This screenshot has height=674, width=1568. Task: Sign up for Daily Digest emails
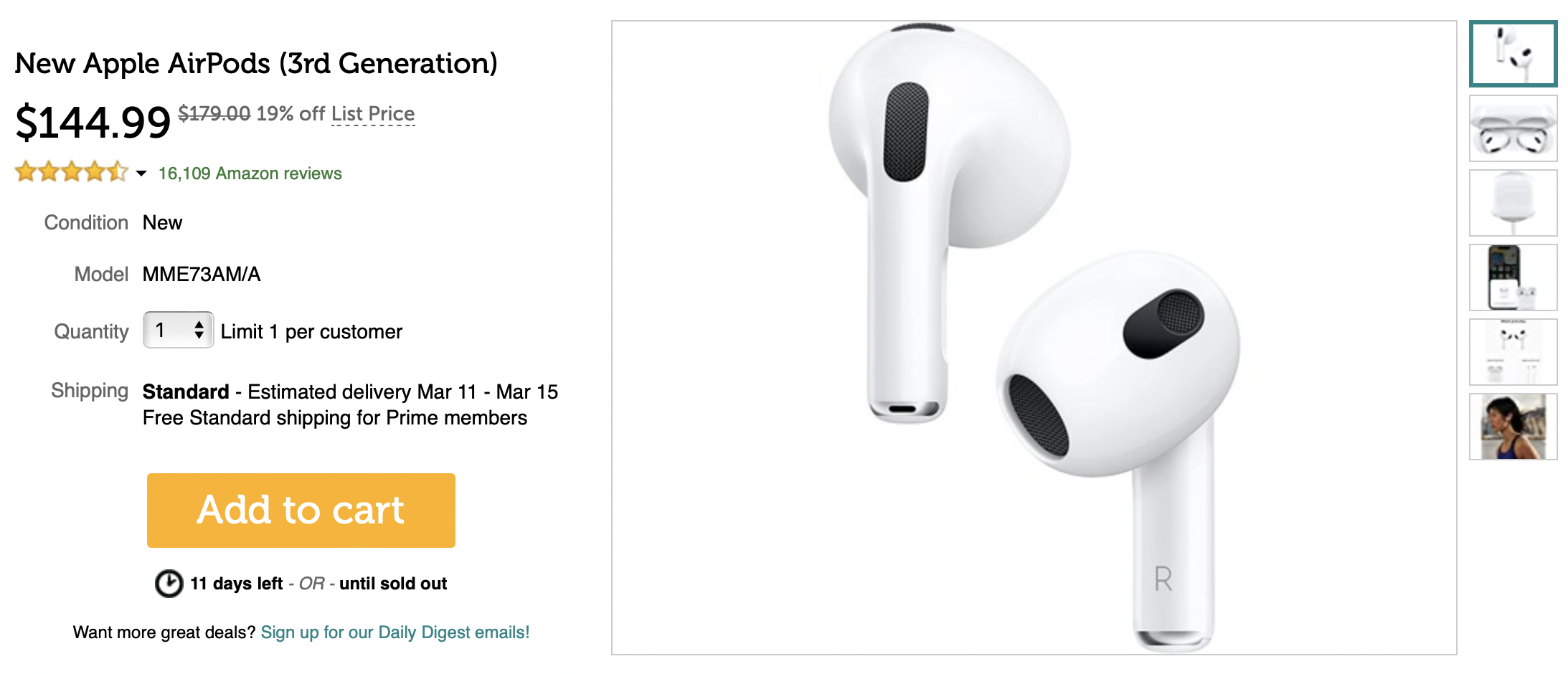[395, 632]
